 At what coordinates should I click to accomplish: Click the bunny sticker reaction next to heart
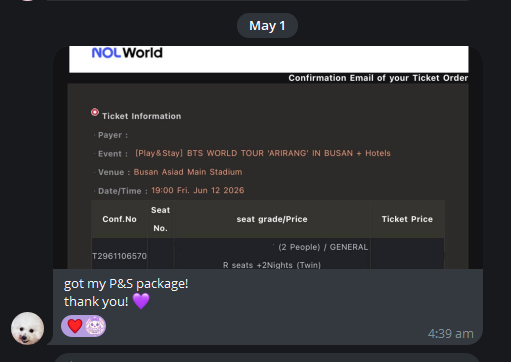(x=95, y=326)
